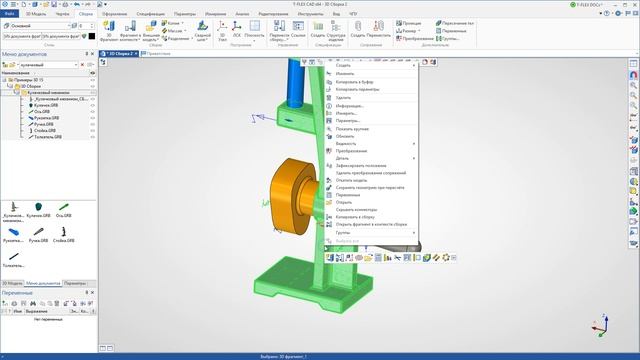Open the Преобразование tool in the ribbon

(x=415, y=38)
